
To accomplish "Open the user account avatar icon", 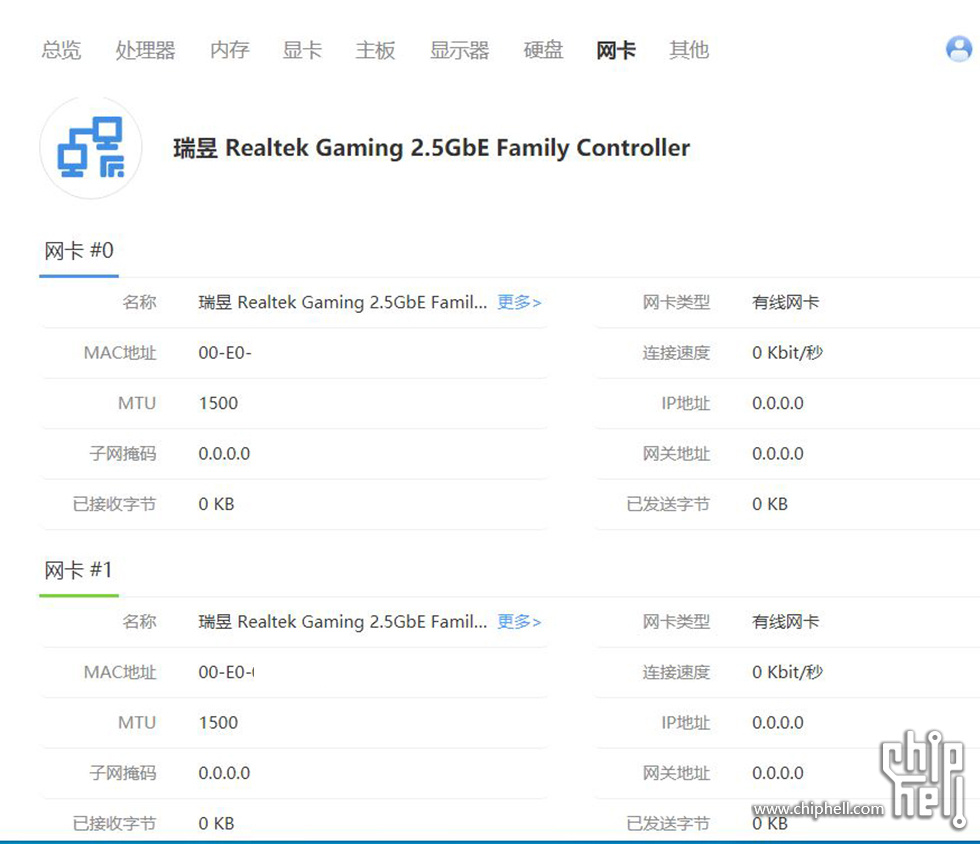I will [x=959, y=49].
